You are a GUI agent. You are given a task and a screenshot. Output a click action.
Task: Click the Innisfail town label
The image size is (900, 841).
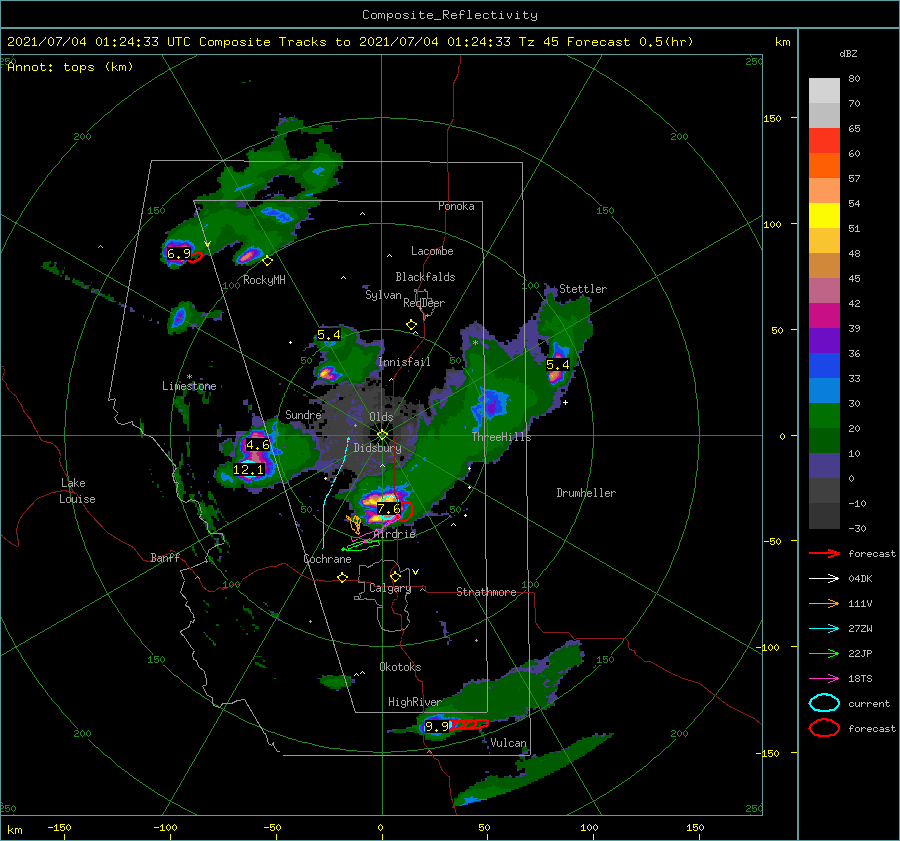[404, 362]
